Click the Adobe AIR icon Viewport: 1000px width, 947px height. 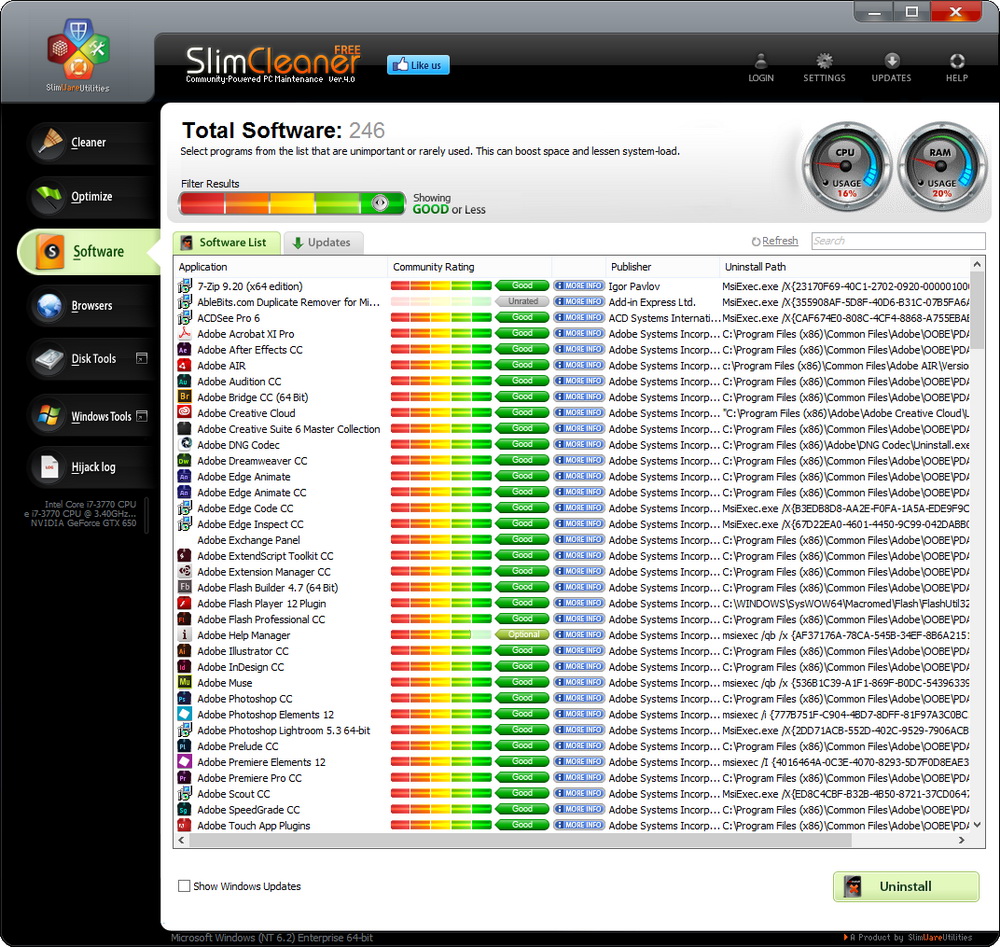tap(184, 365)
